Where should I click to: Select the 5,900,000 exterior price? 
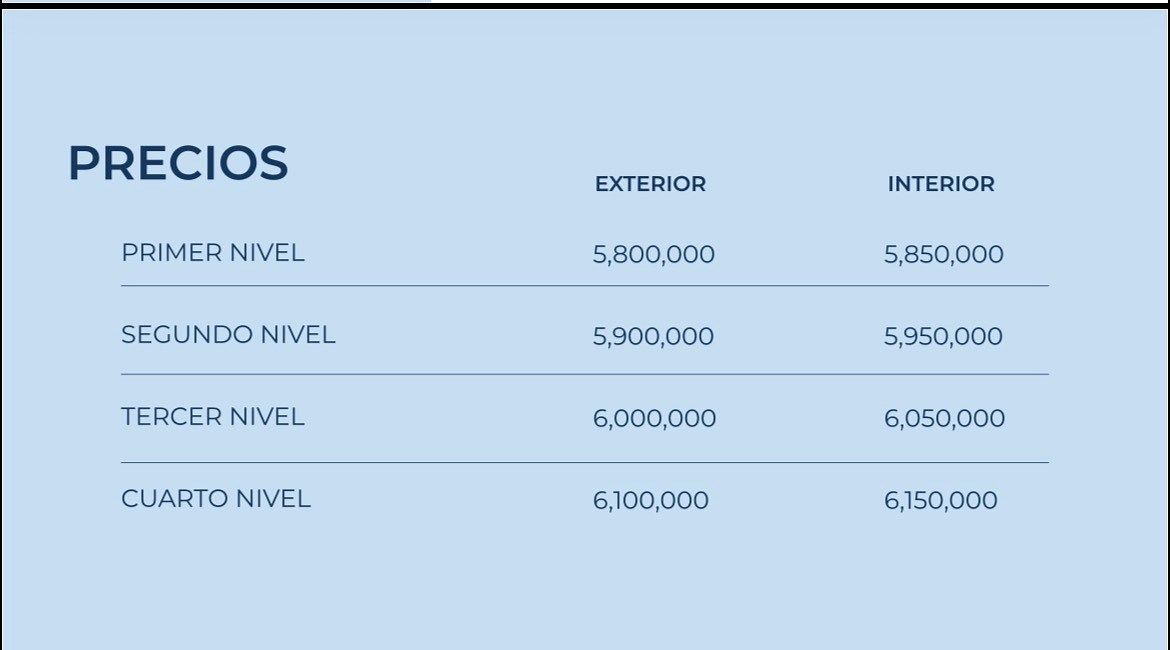[x=653, y=337]
